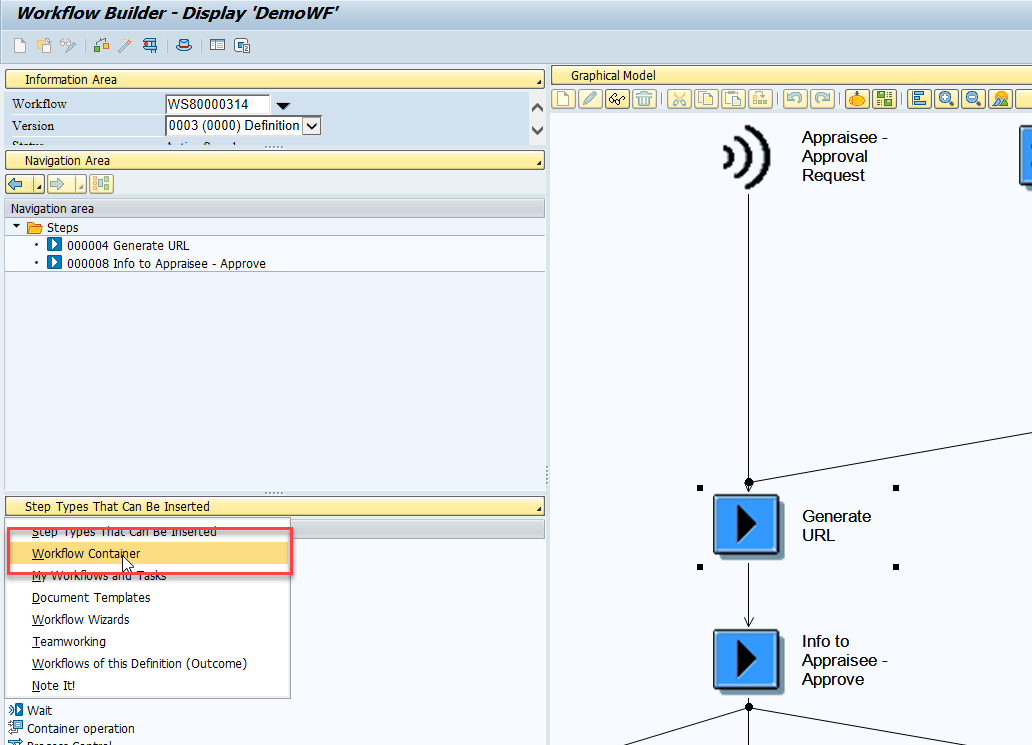
Task: Click the clamp test workflow icon
Action: point(150,45)
